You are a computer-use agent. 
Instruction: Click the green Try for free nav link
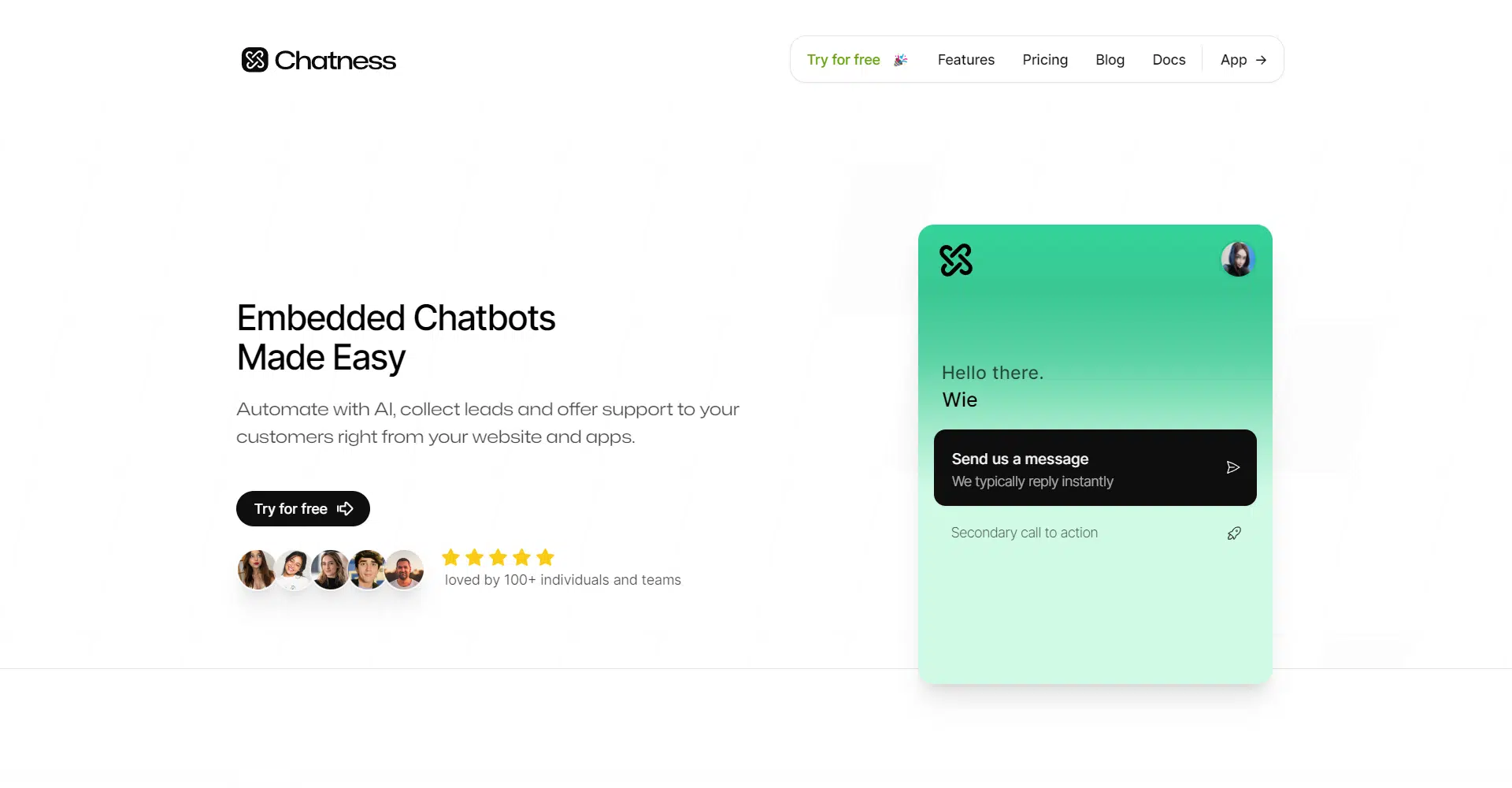(843, 60)
